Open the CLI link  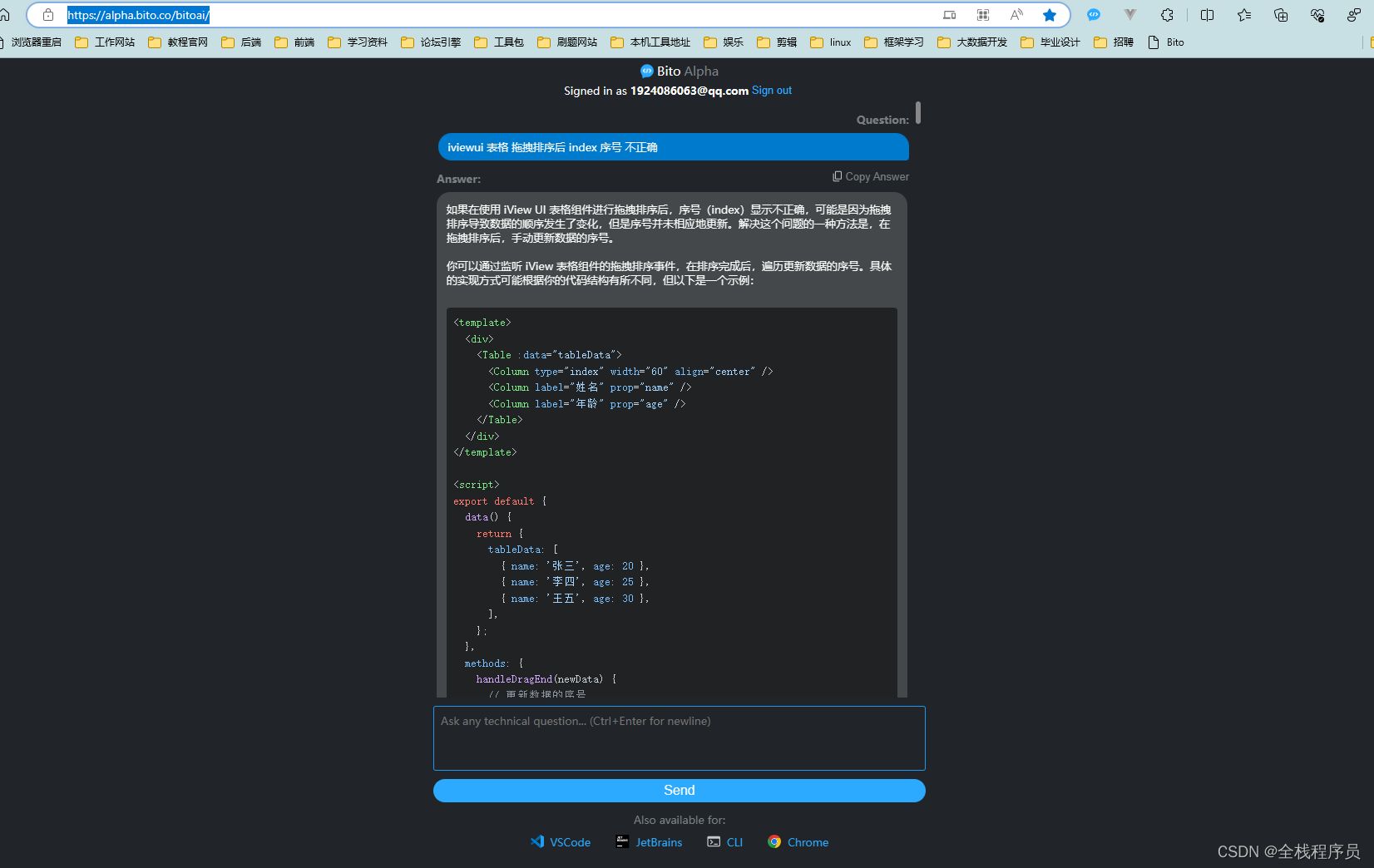[734, 842]
